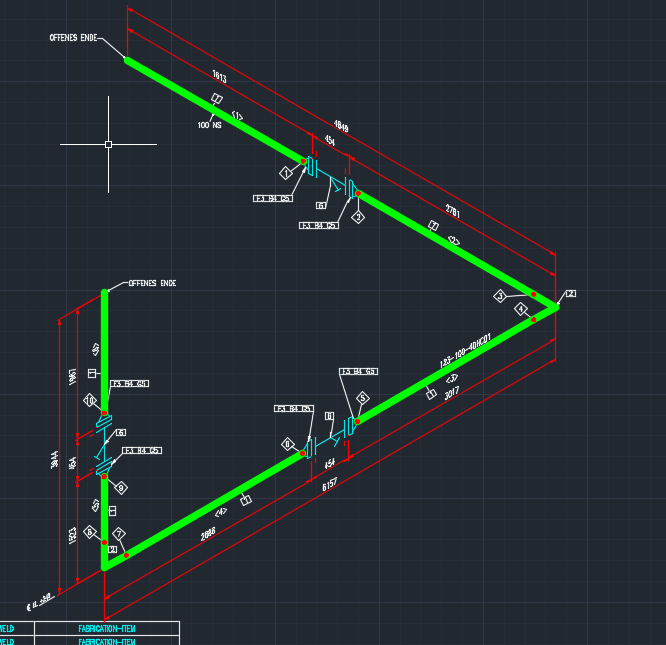Select weld tag diamond number 2
666x645 pixels.
click(x=358, y=217)
